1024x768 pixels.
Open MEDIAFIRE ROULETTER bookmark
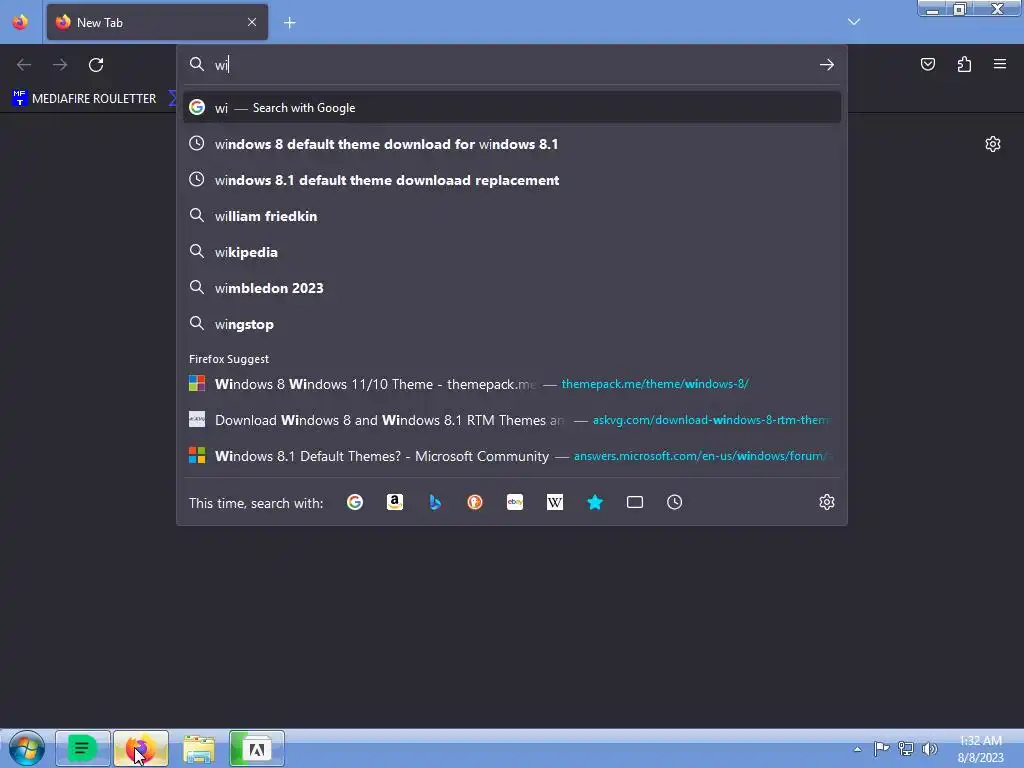click(84, 99)
